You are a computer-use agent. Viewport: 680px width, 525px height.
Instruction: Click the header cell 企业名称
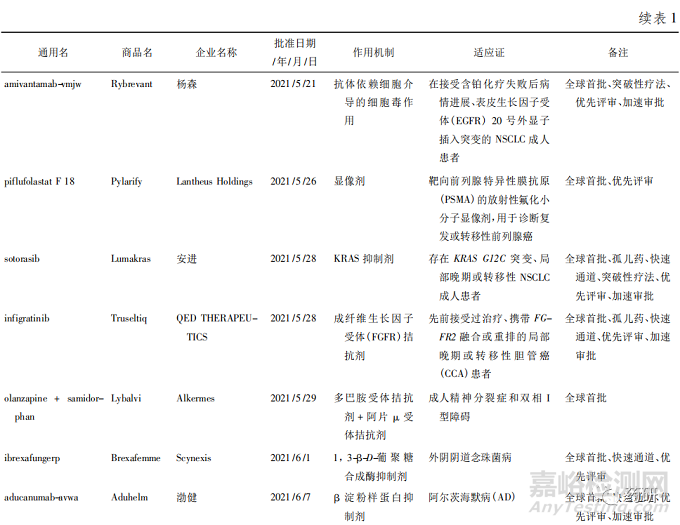coord(216,52)
